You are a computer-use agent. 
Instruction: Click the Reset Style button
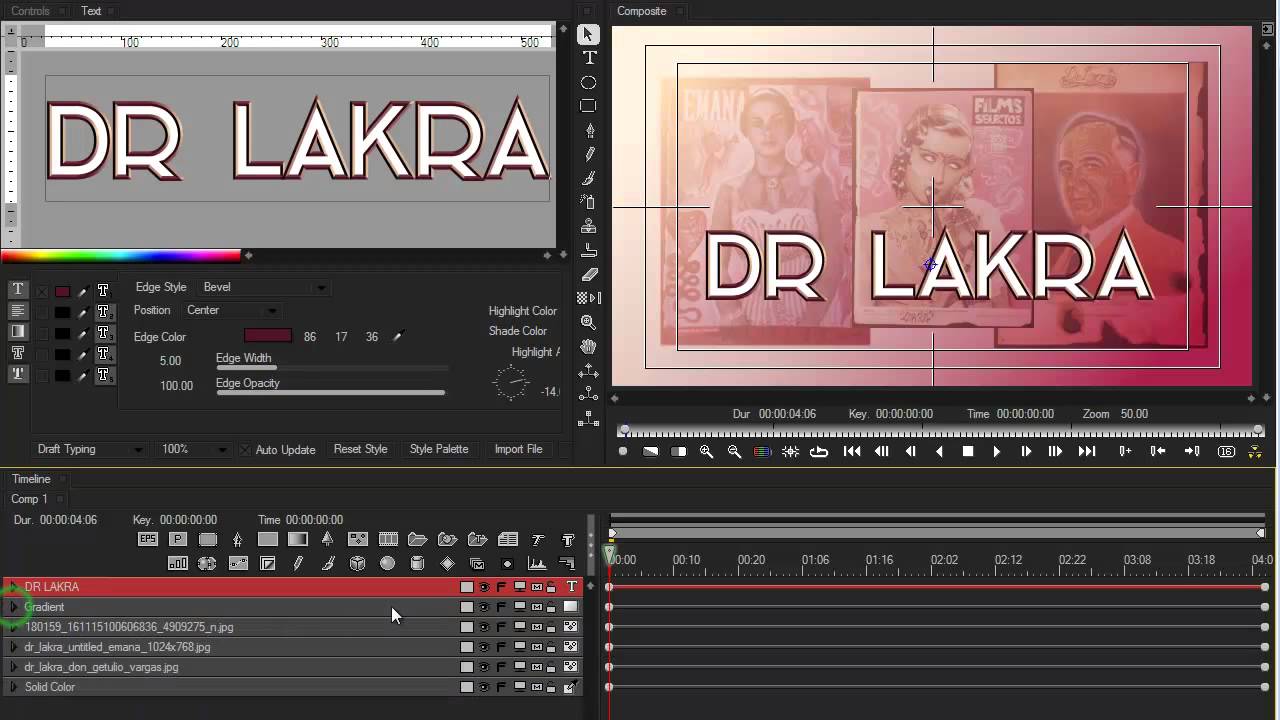360,449
